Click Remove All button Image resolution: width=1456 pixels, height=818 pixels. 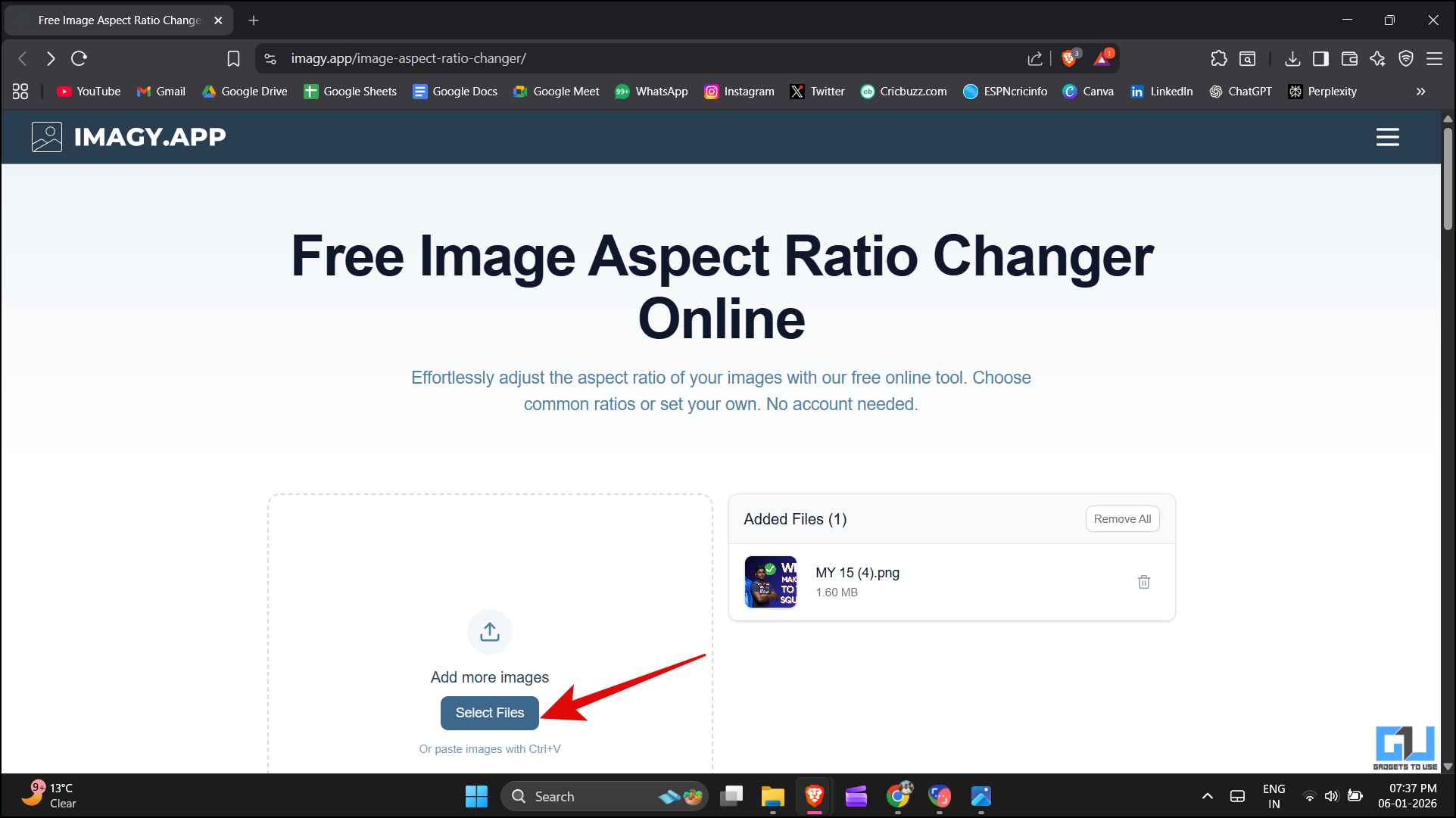[x=1122, y=519]
